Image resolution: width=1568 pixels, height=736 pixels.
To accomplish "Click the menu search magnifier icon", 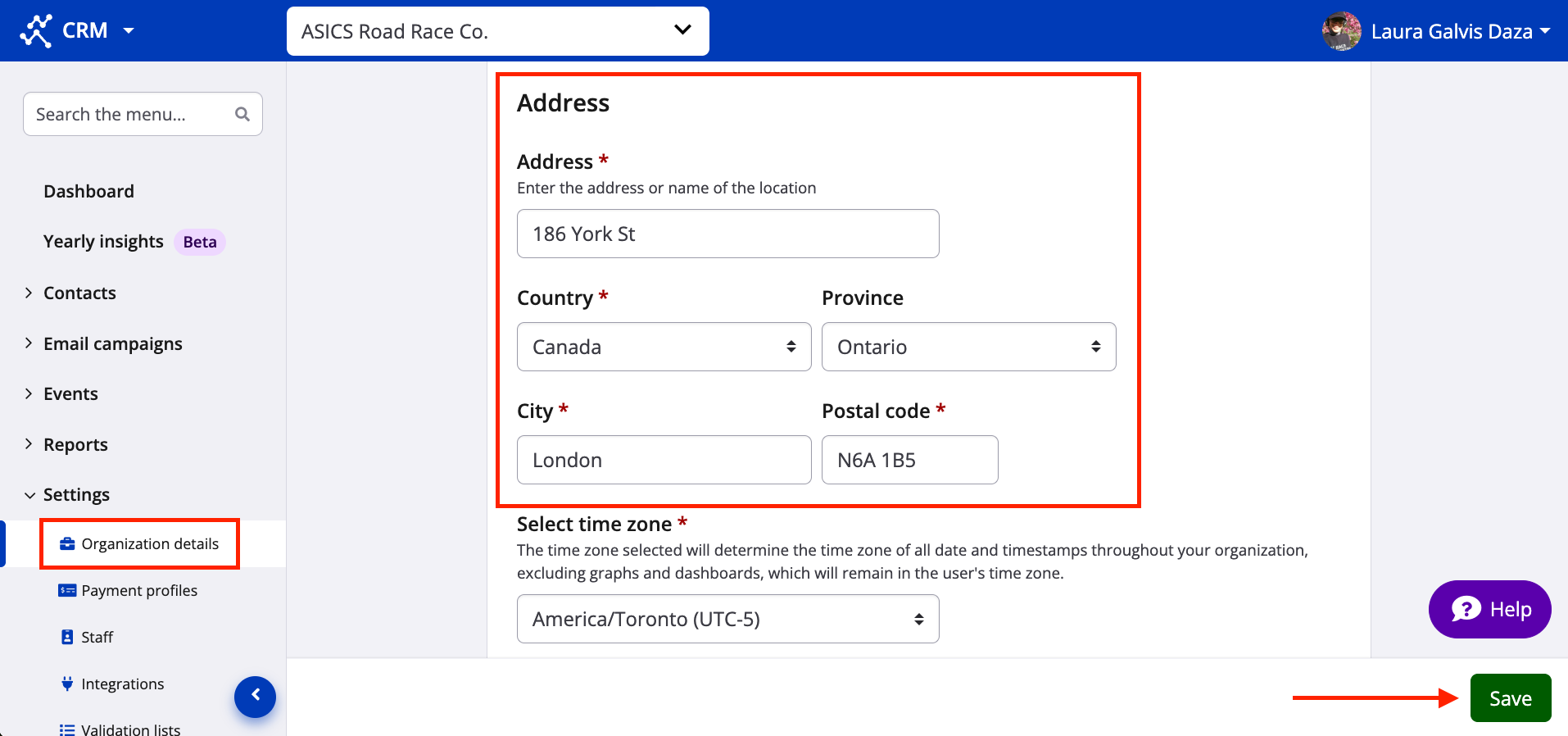I will point(242,114).
